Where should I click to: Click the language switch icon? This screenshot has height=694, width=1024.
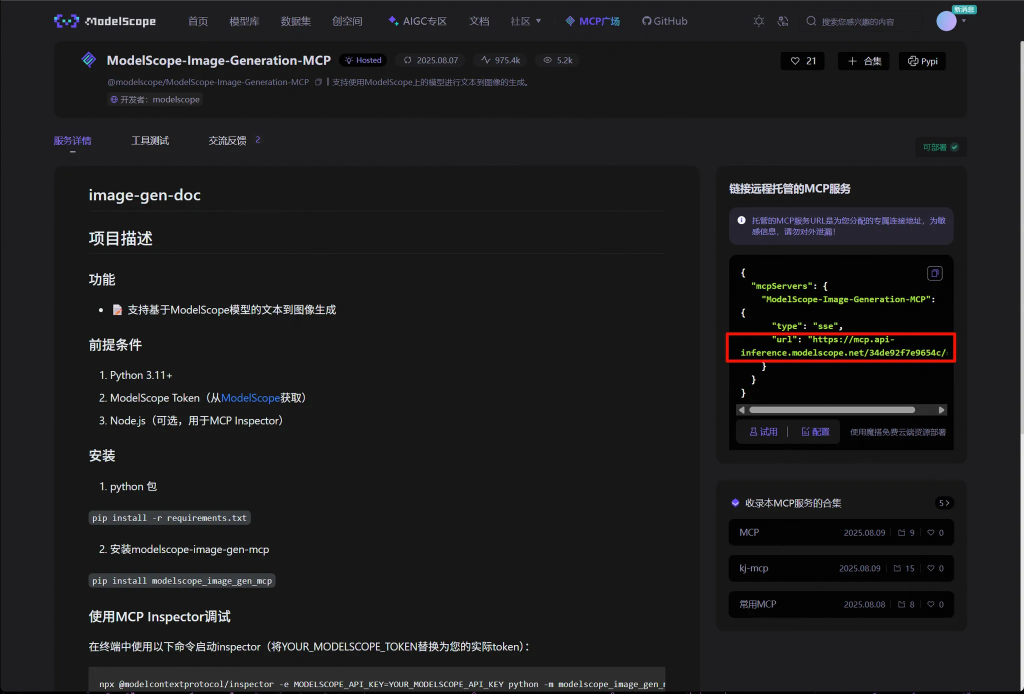point(783,21)
